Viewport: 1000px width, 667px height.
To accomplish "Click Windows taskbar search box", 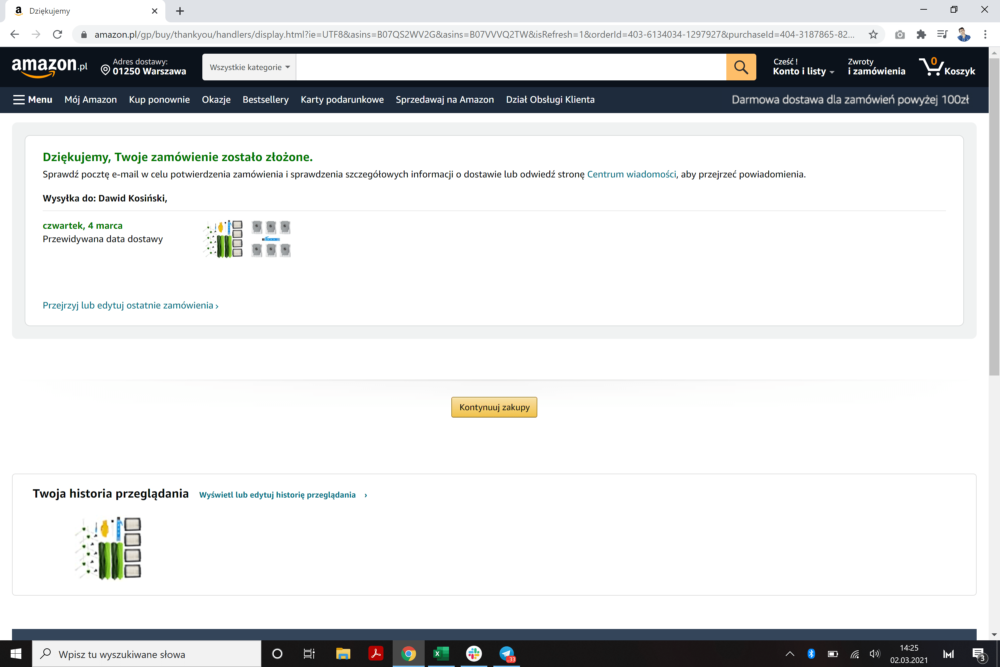I will [147, 654].
